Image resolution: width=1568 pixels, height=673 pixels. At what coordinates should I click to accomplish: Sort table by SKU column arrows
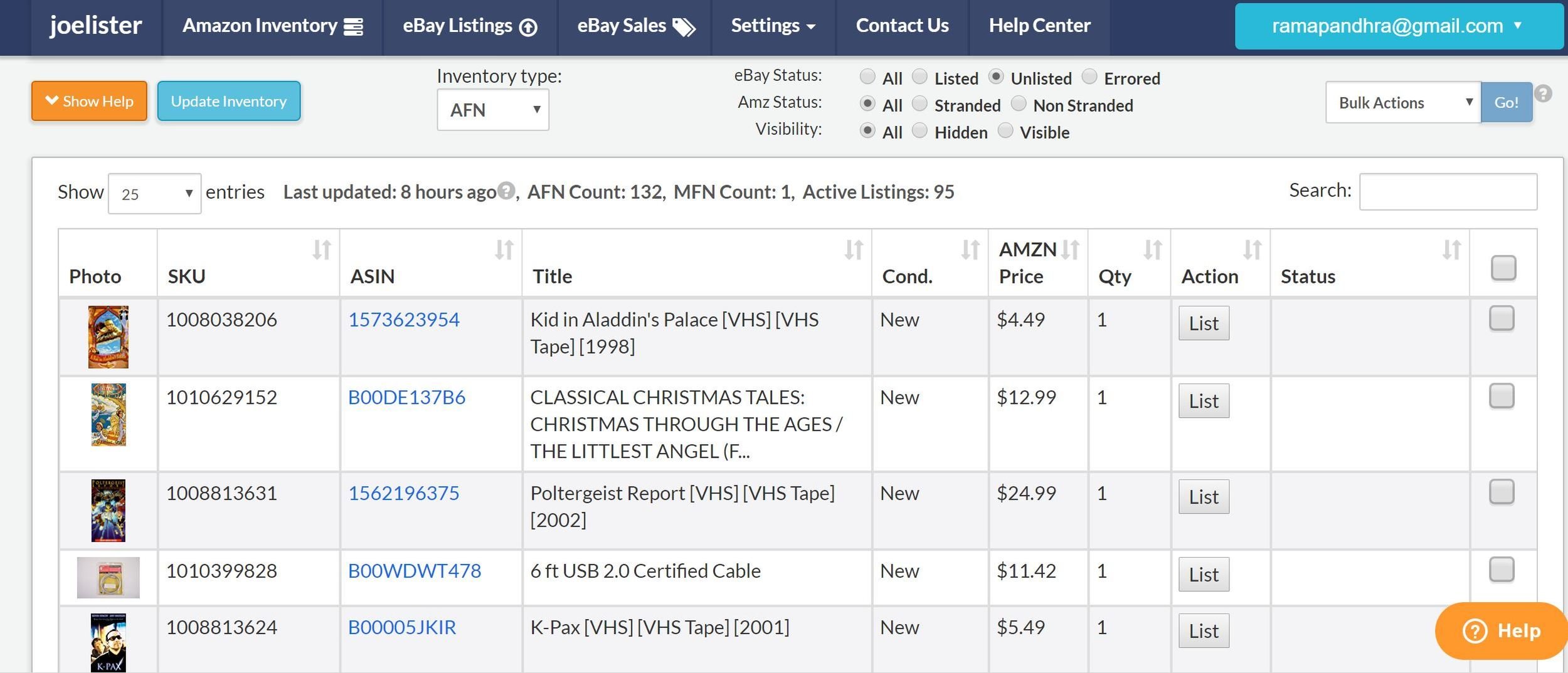pos(322,250)
